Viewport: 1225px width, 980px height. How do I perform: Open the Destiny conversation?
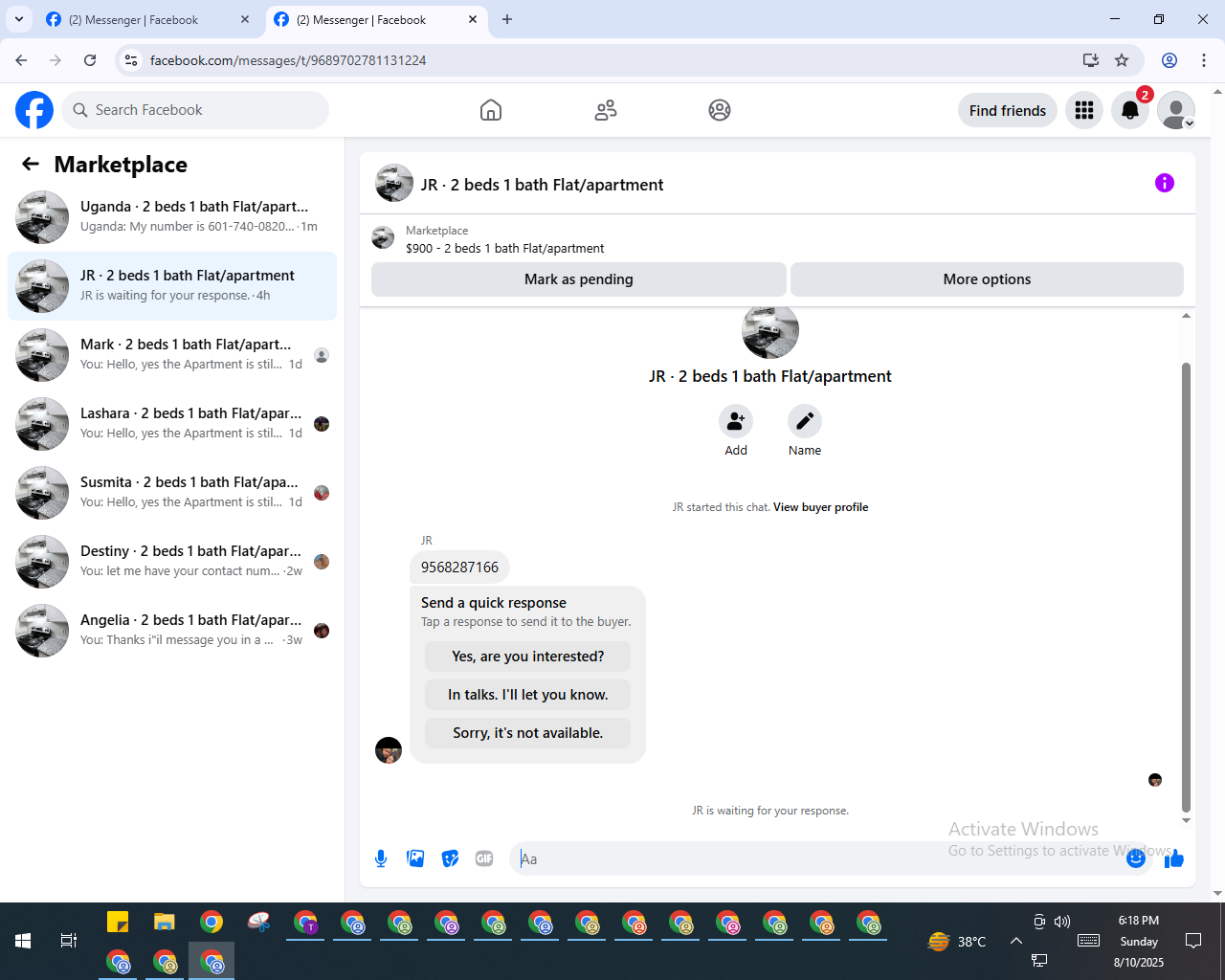point(172,562)
